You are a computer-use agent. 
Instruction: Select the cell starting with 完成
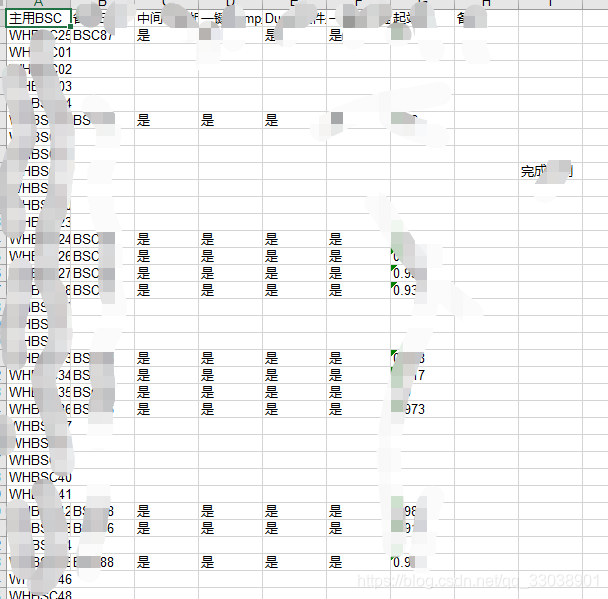click(550, 171)
